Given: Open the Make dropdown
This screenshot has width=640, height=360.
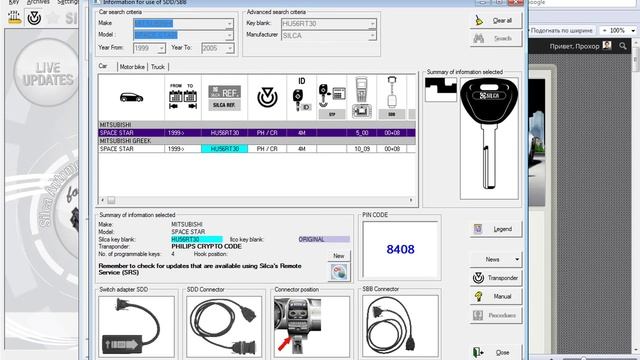Looking at the screenshot, I should 229,24.
